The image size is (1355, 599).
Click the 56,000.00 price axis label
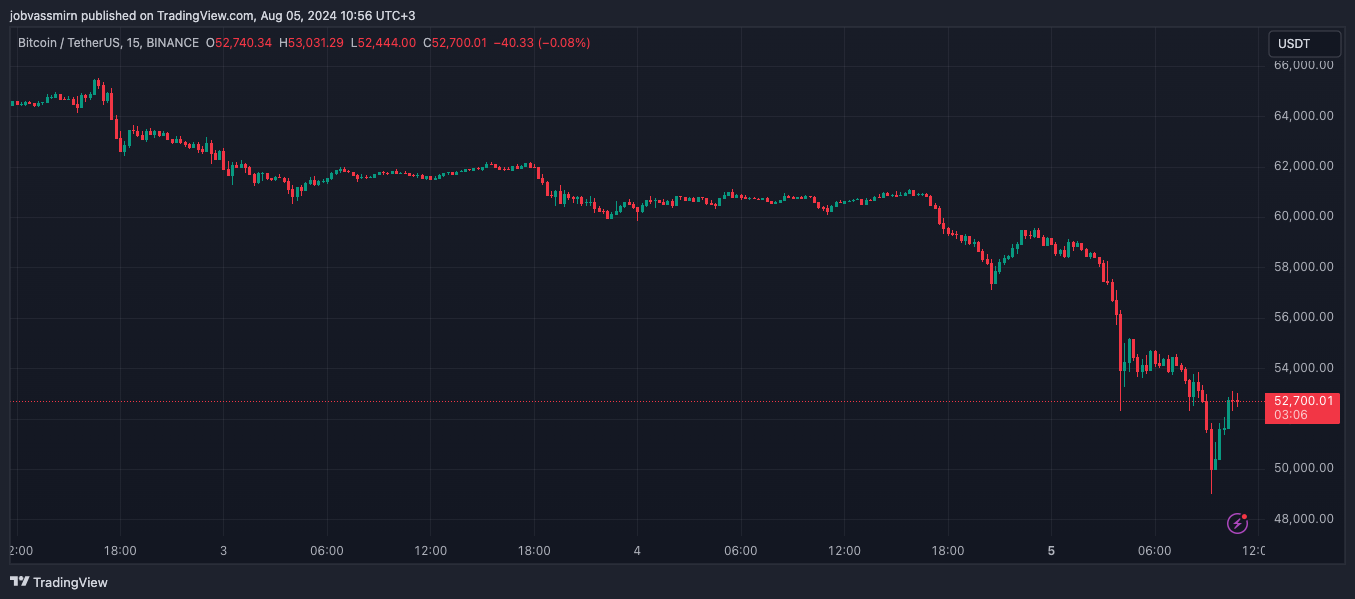point(1303,317)
